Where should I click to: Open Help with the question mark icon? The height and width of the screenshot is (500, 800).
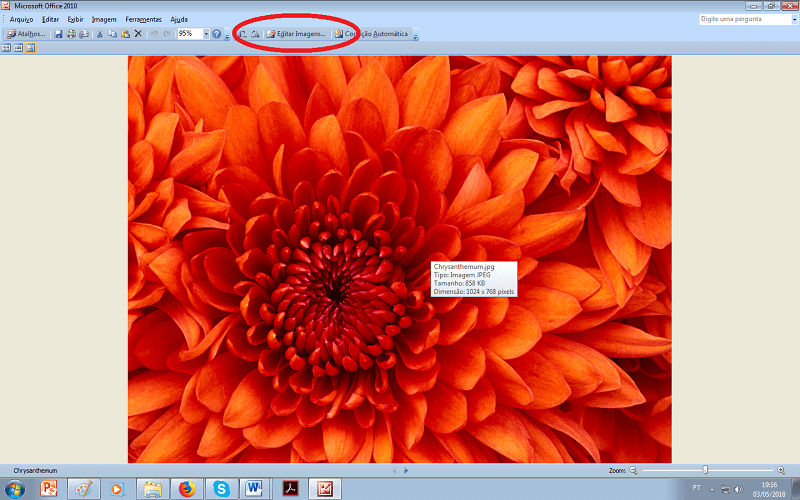point(216,34)
